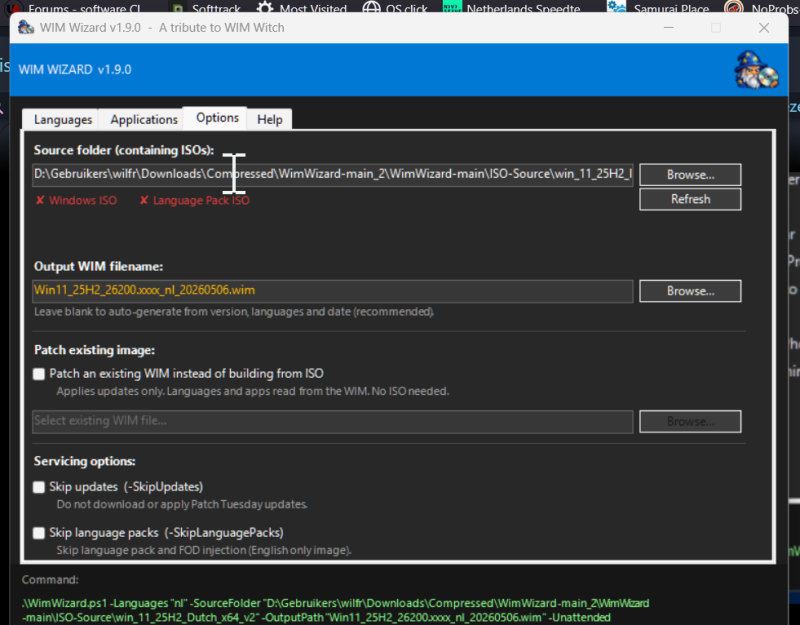Viewport: 800px width, 625px height.
Task: Click the Source folder path input field
Action: pos(333,174)
